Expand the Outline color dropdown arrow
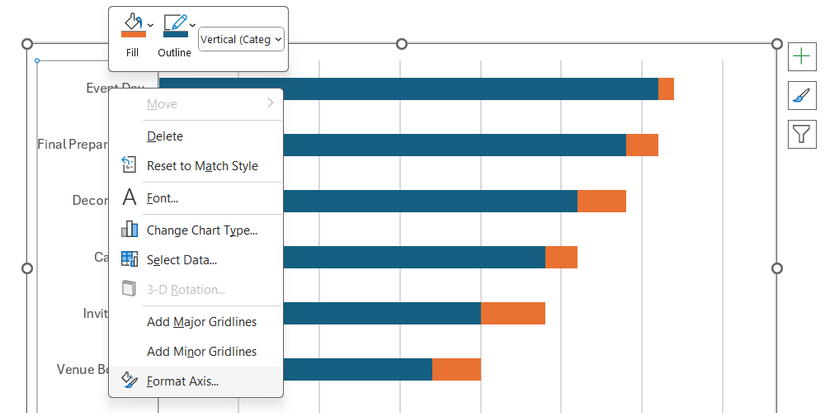The height and width of the screenshot is (413, 825). [192, 24]
